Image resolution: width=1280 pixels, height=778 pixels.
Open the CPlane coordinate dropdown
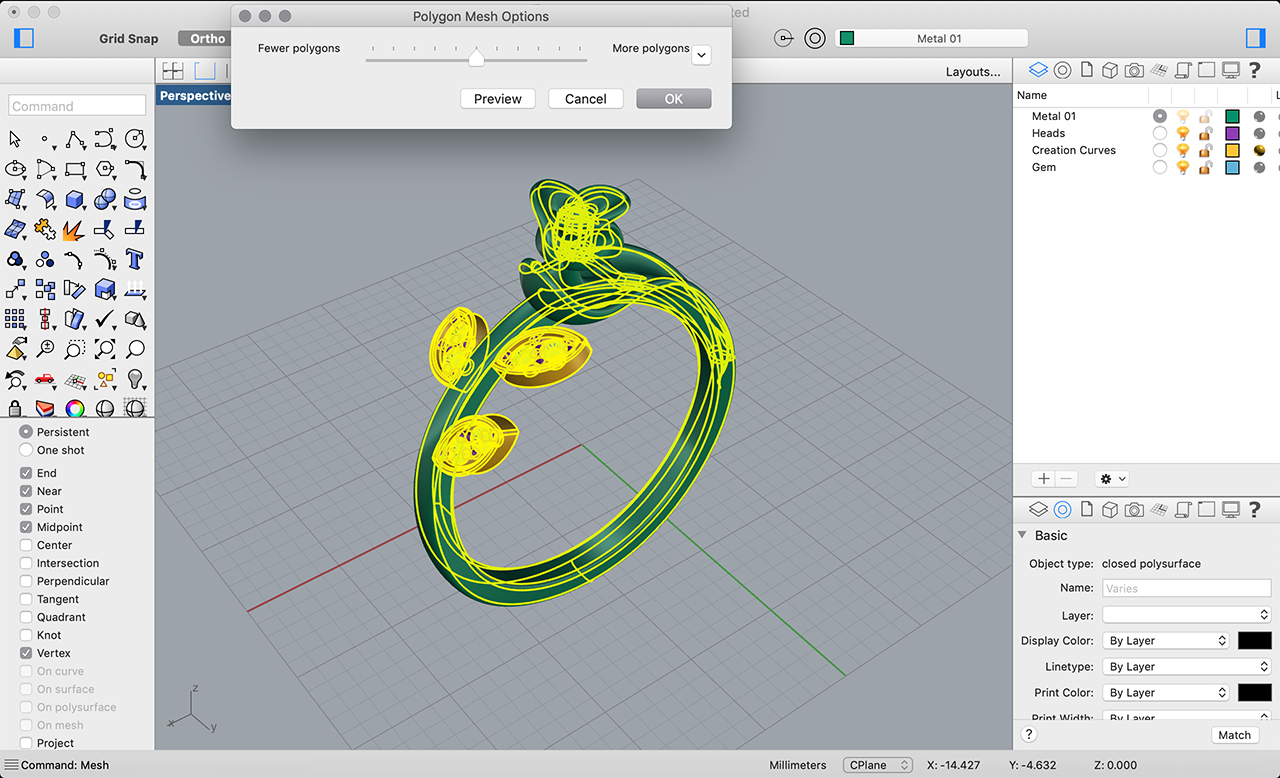click(878, 765)
